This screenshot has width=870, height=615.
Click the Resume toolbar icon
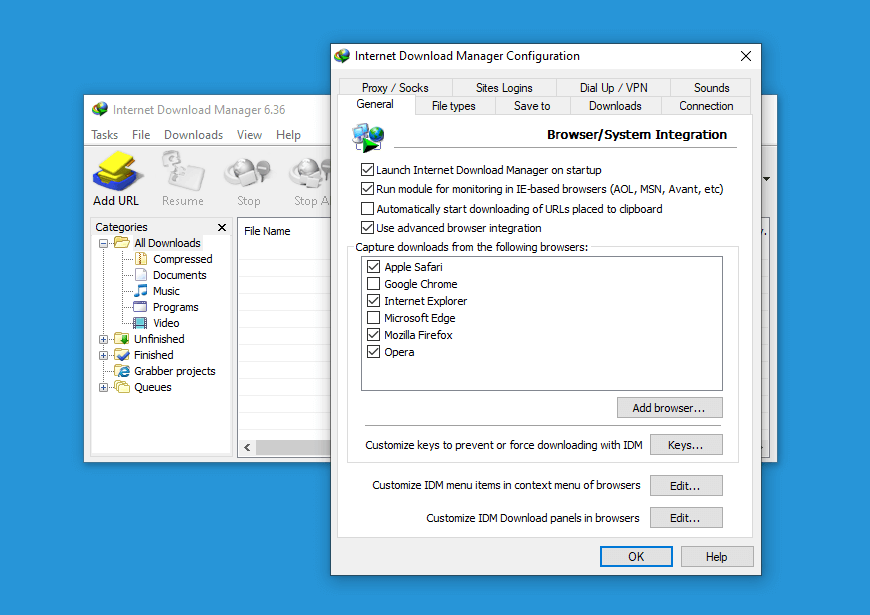183,170
